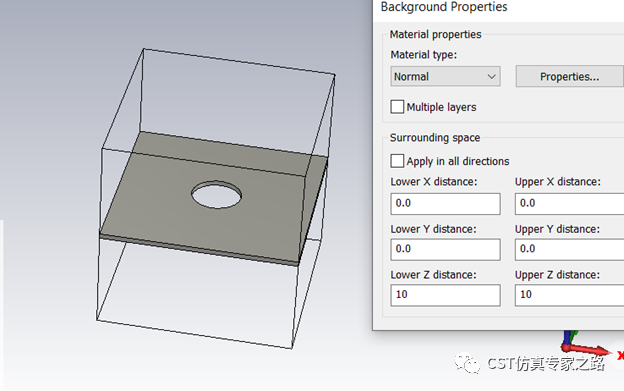
Task: Focus the Lower X distance field
Action: 445,204
